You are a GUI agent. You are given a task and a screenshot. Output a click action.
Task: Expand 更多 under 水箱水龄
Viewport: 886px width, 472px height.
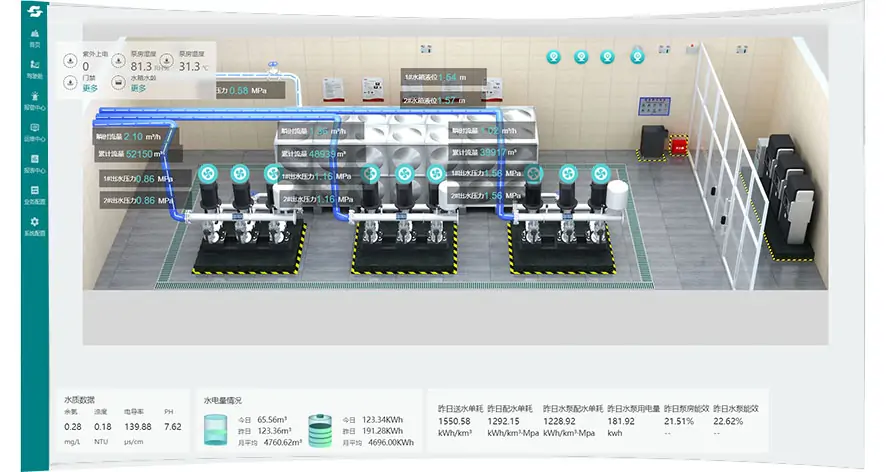[138, 88]
